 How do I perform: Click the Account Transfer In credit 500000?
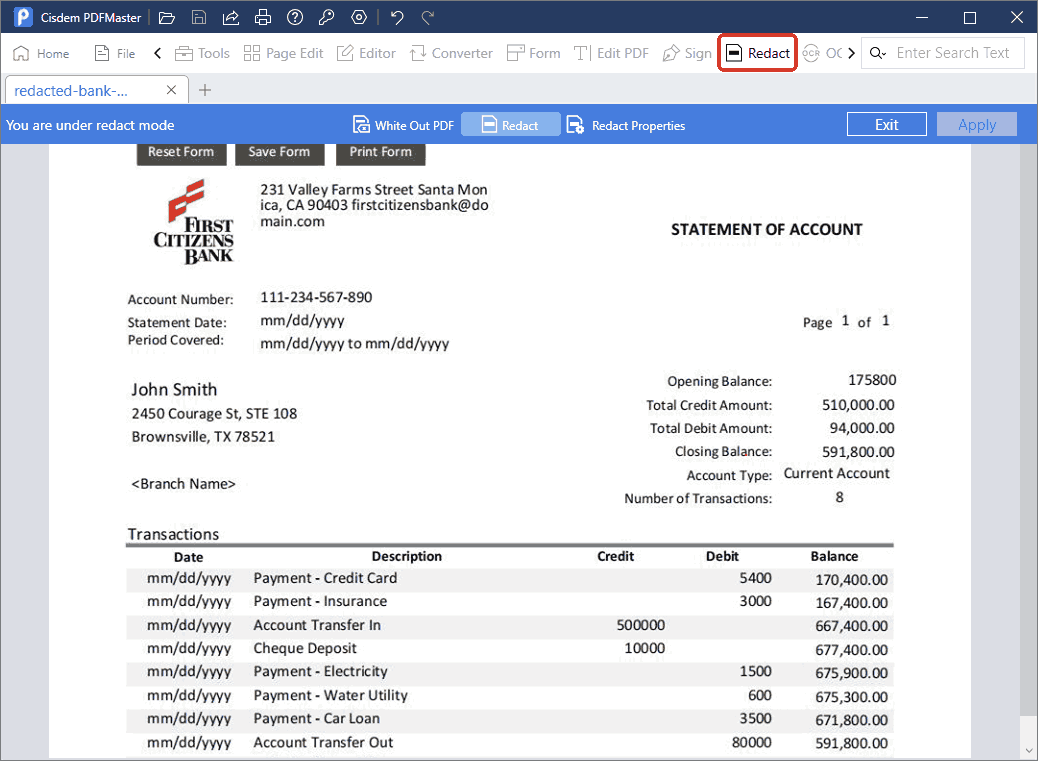tap(640, 625)
